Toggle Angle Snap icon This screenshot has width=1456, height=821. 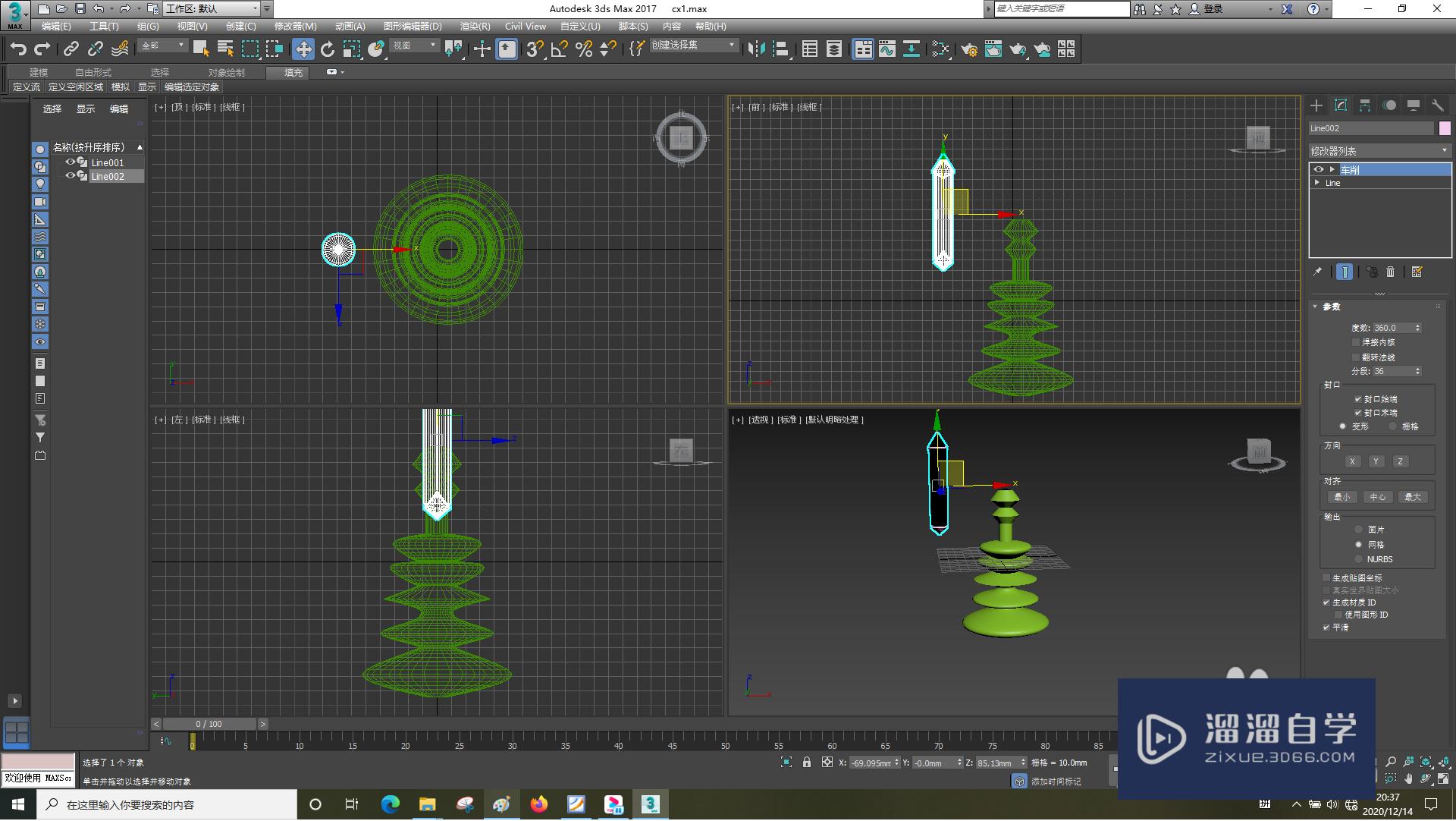560,49
